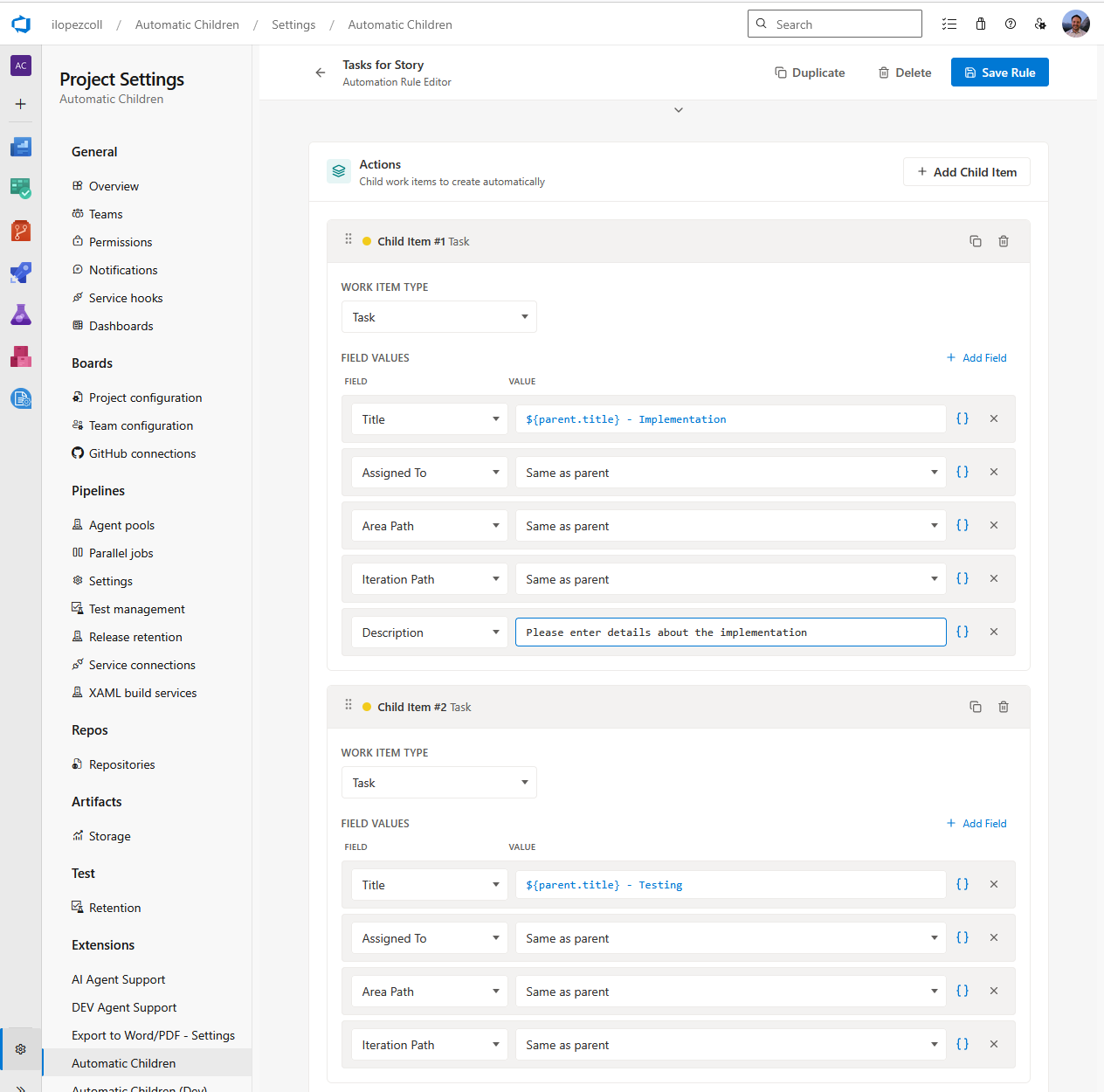Delete Child Item #2 using its trash icon
The width and height of the screenshot is (1104, 1092).
pyautogui.click(x=1003, y=707)
